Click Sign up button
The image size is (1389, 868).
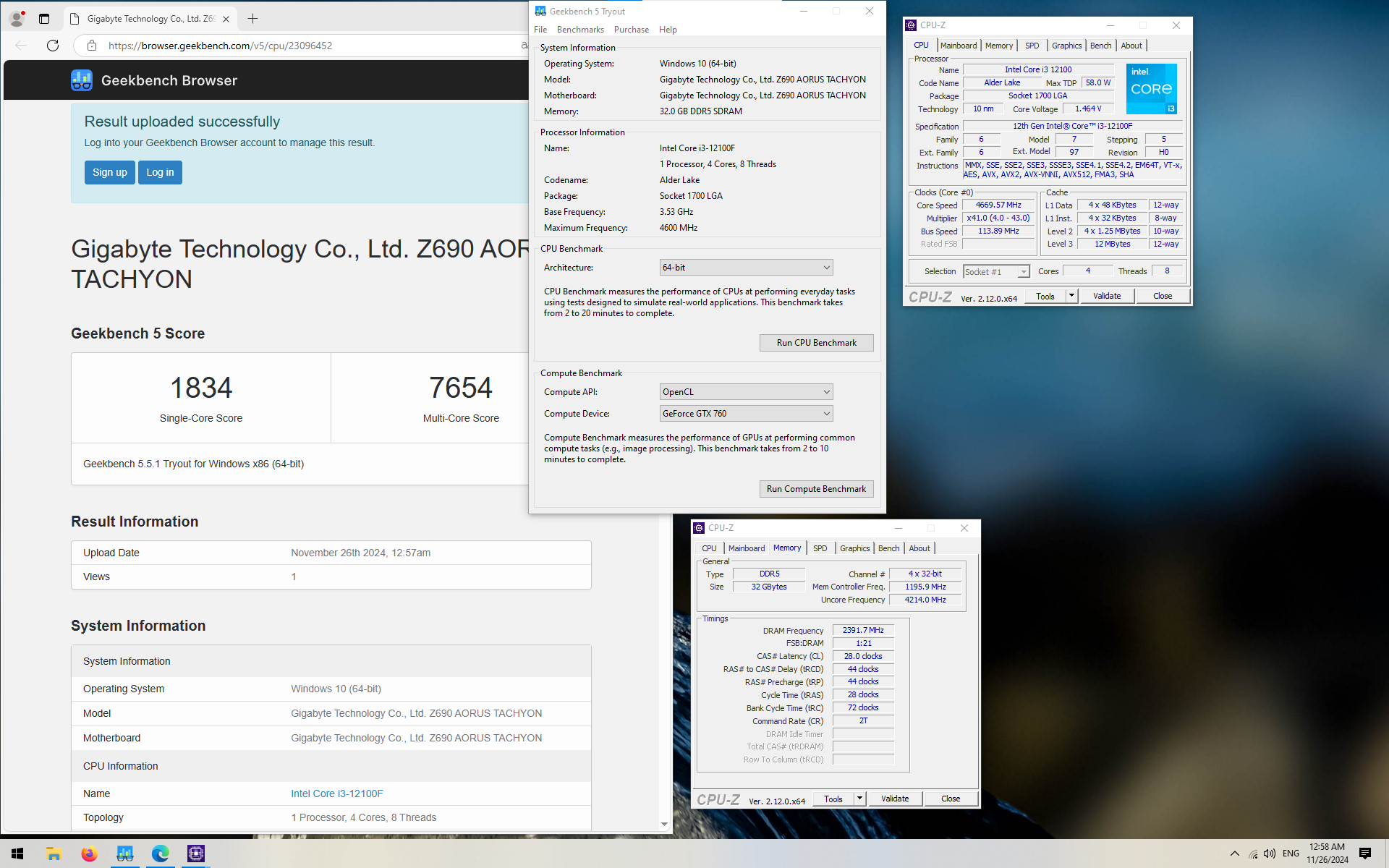[109, 172]
